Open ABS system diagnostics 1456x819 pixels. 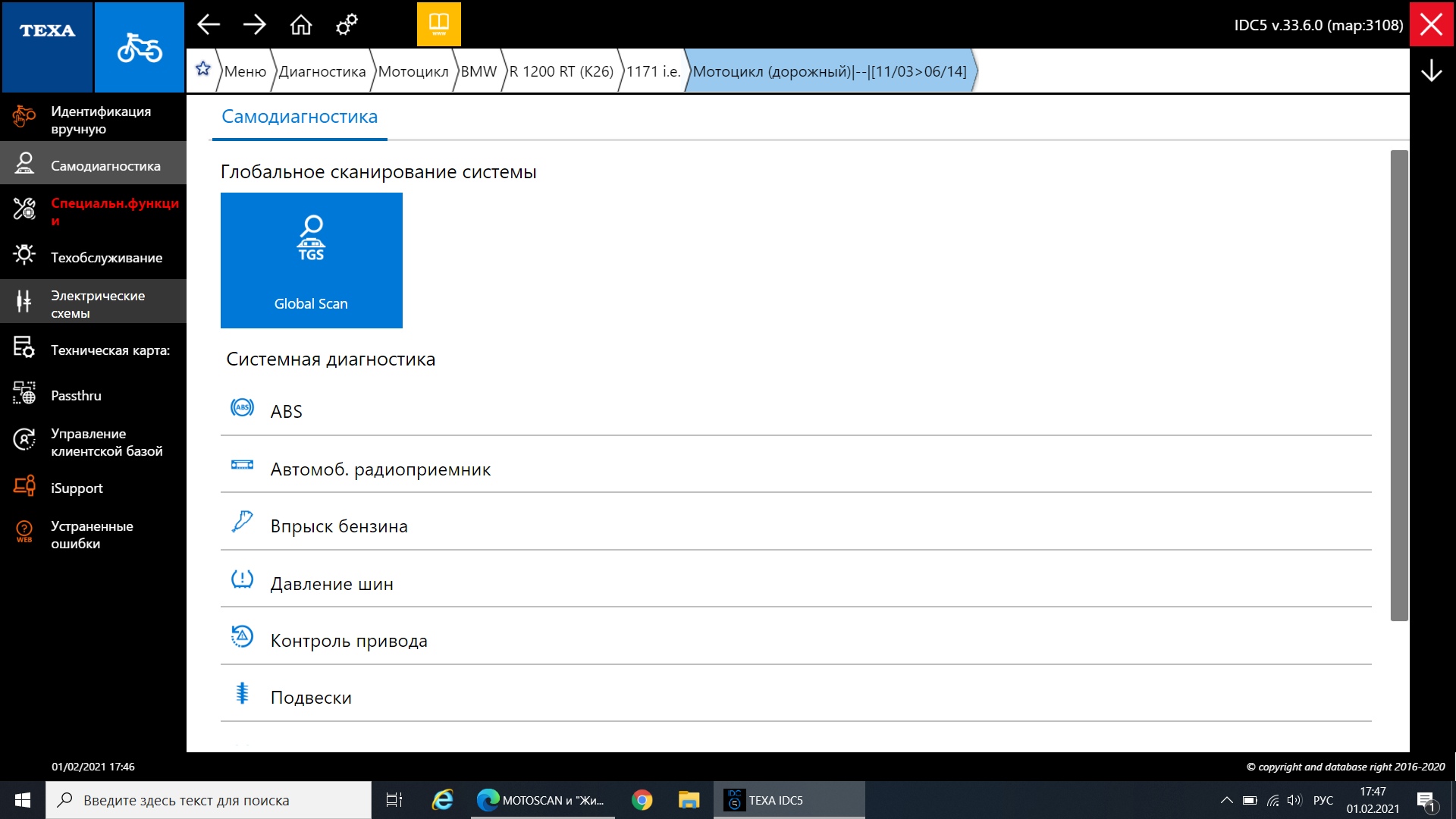(x=287, y=411)
